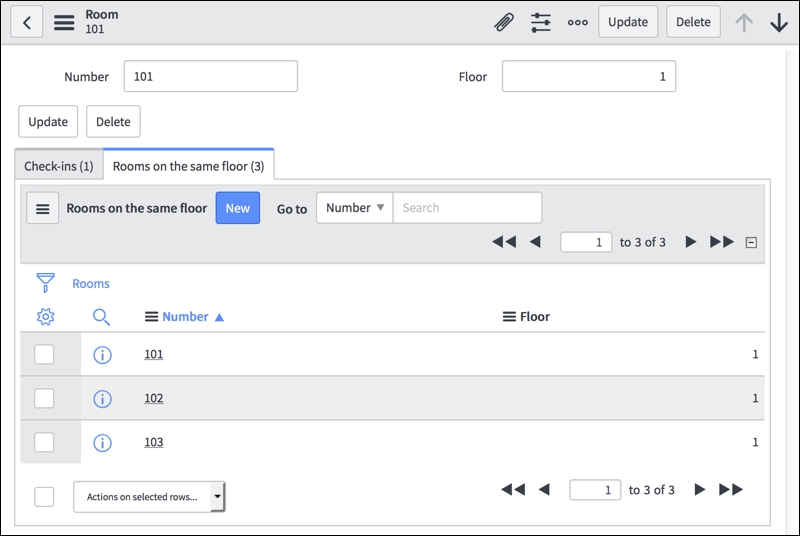The width and height of the screenshot is (800, 536).
Task: Open the filter funnel icon
Action: pyautogui.click(x=45, y=283)
